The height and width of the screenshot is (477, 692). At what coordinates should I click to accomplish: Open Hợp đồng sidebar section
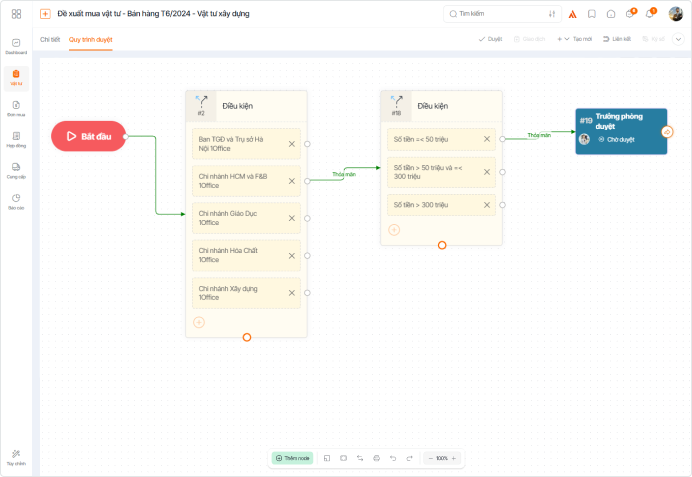coord(16,139)
